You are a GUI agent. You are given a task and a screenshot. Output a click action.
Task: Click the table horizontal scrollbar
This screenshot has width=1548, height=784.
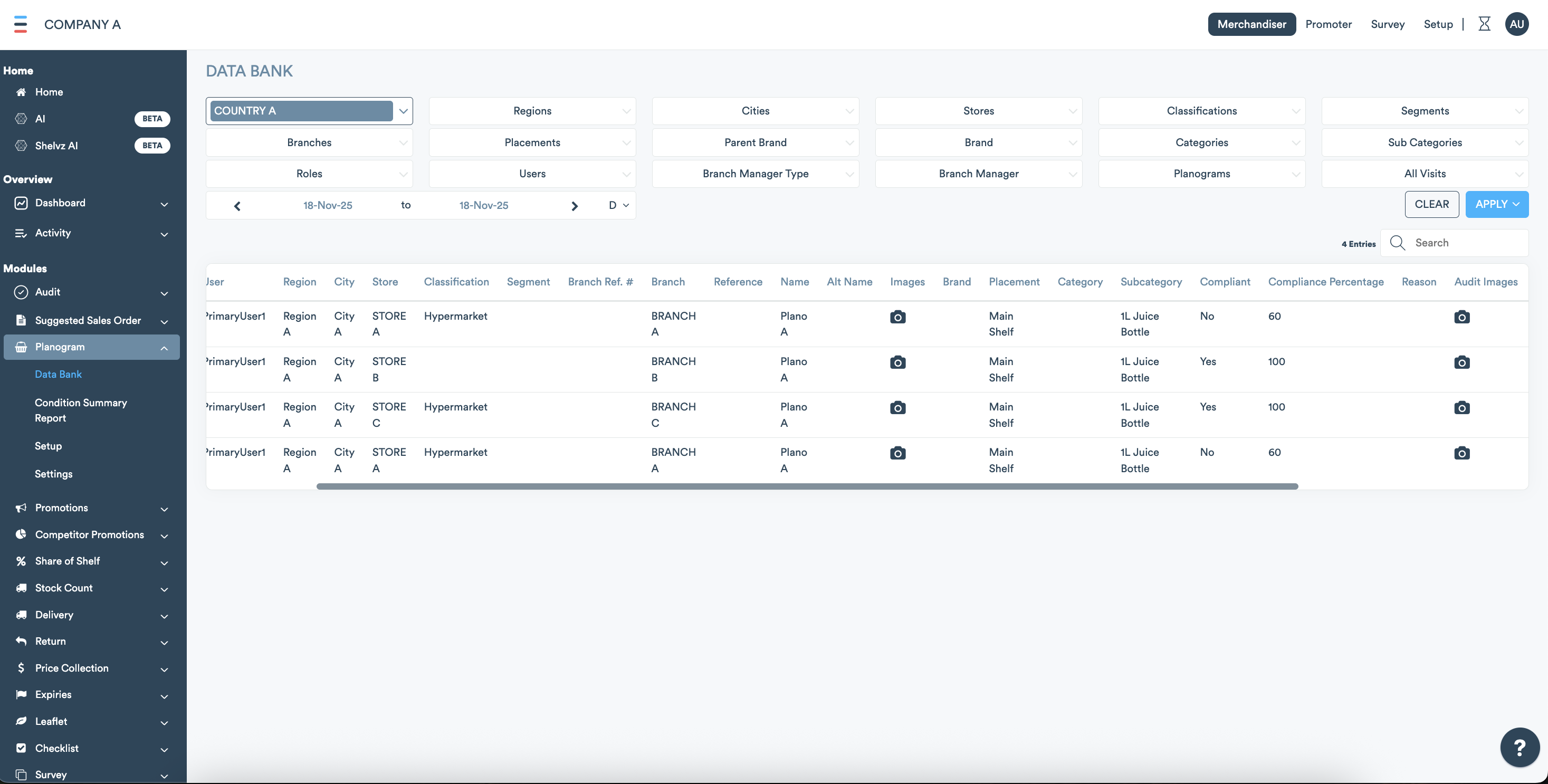pos(807,486)
